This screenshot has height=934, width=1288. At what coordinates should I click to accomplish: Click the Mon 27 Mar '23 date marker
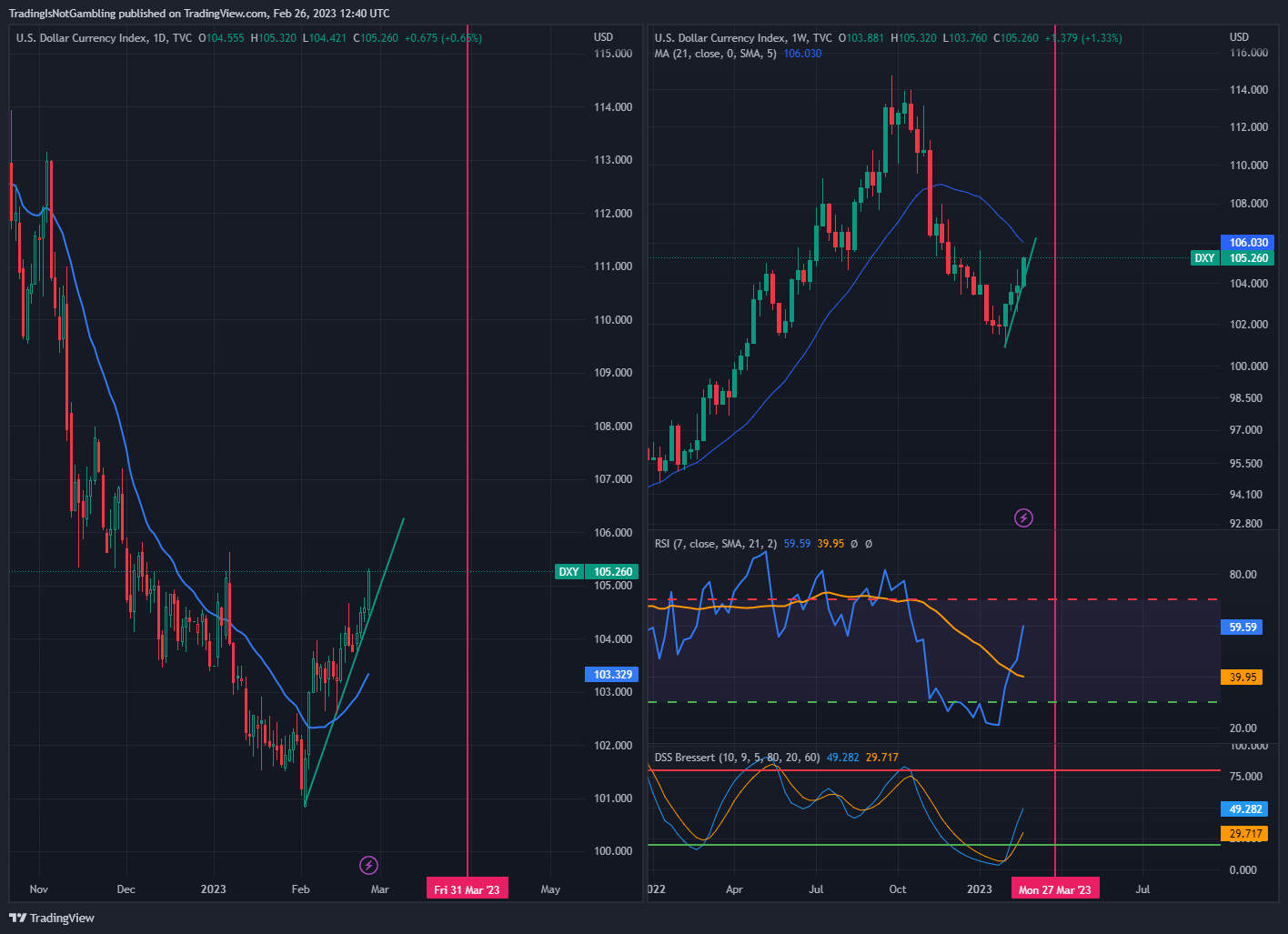tap(1054, 889)
